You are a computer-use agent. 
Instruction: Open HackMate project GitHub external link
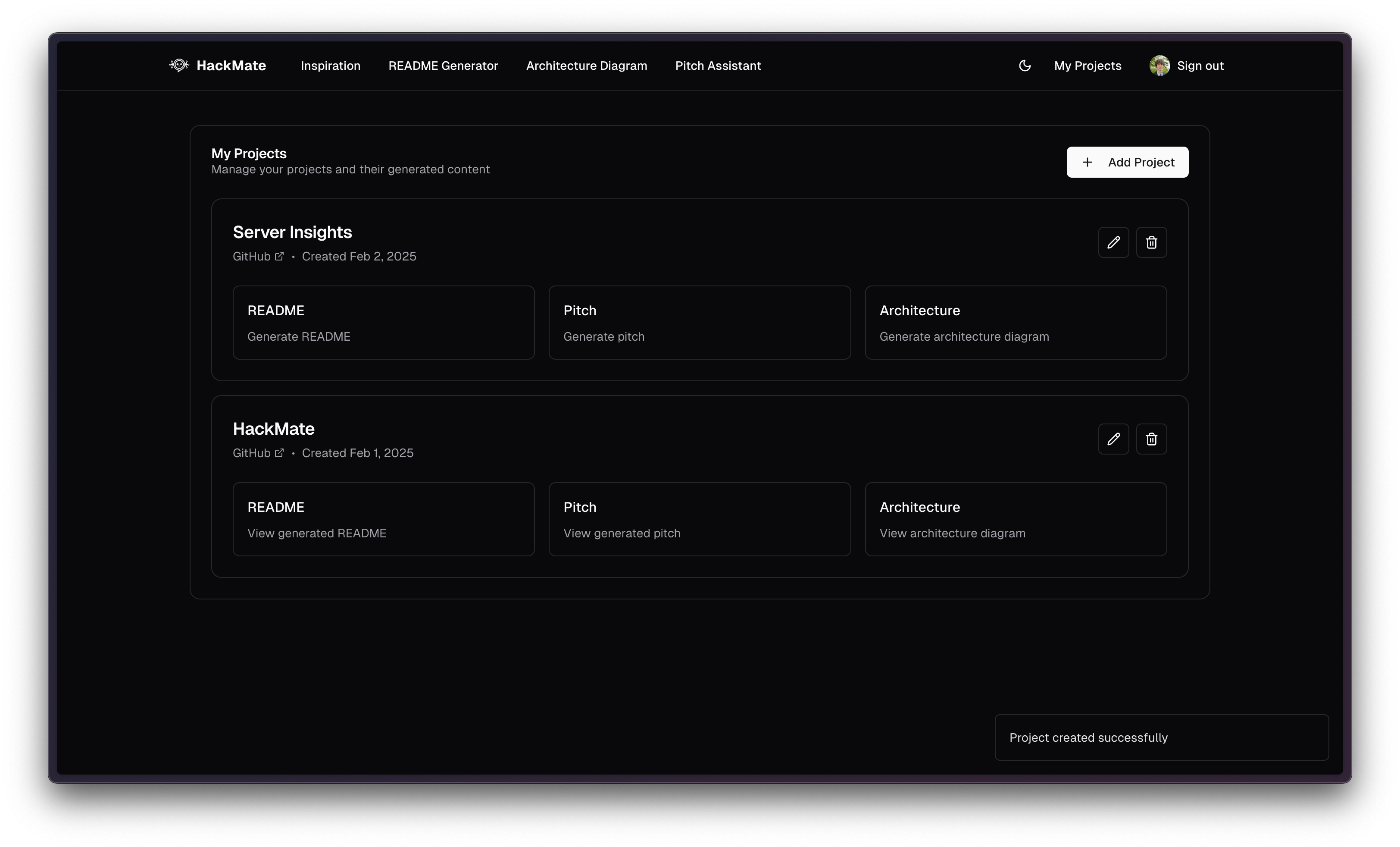coord(259,453)
